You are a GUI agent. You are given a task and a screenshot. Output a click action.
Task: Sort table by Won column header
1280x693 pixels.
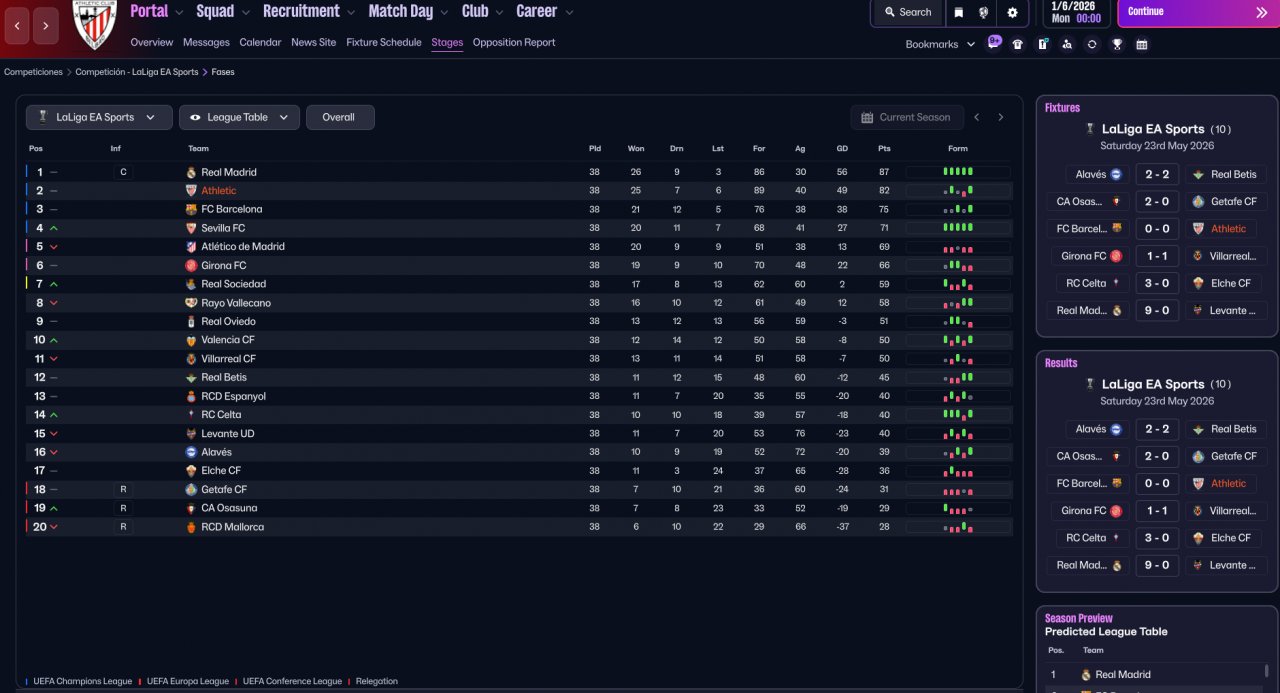click(636, 149)
